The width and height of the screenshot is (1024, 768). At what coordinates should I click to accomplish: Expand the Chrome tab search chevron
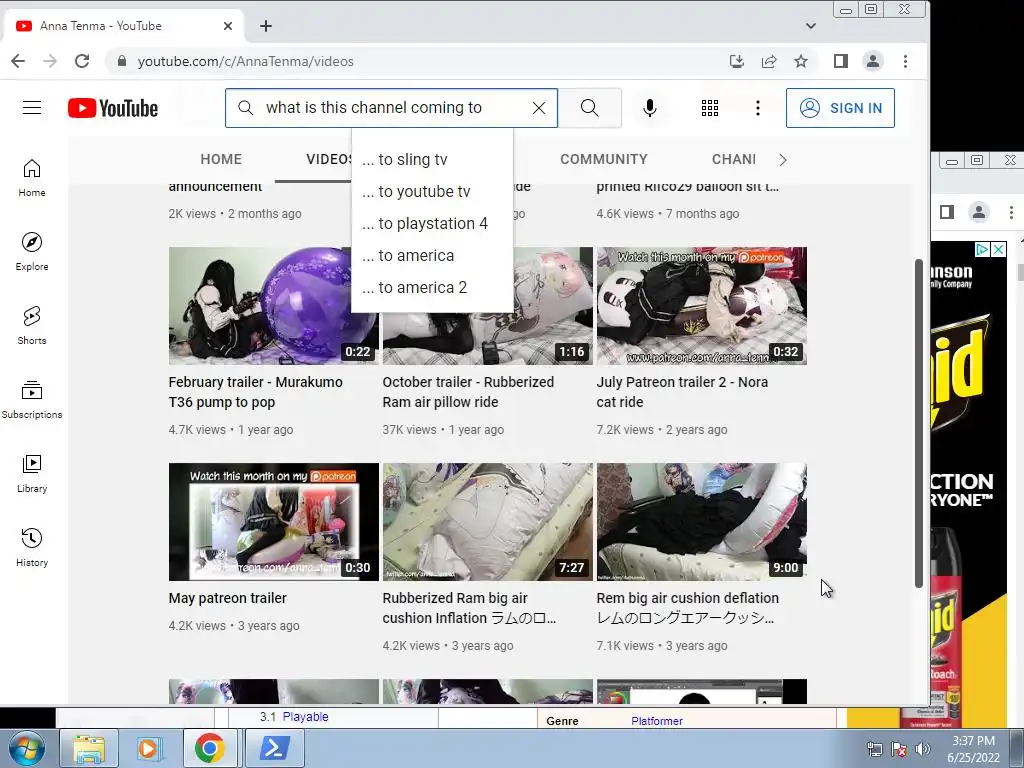(810, 26)
